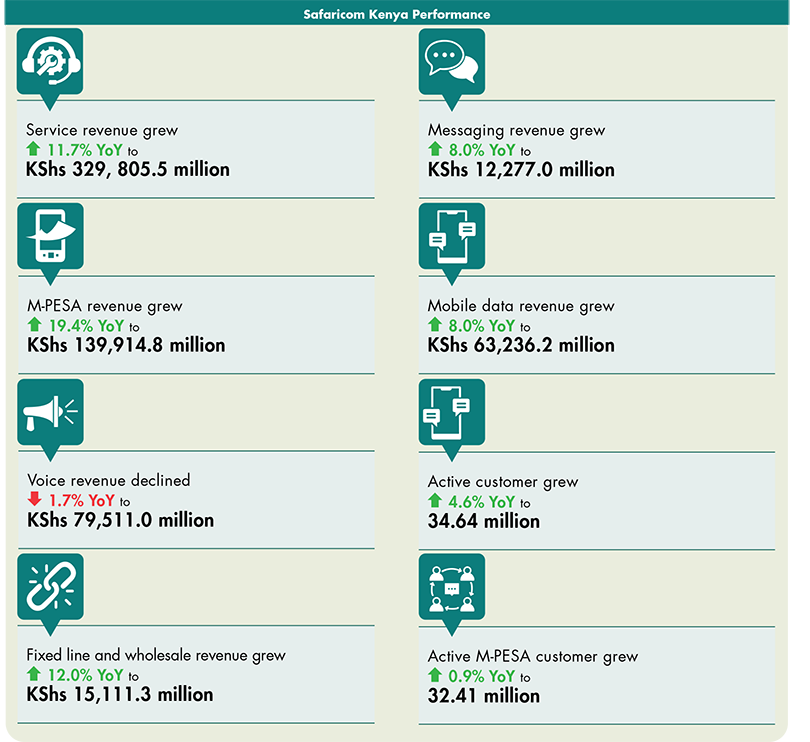Select the text M-PESA revenue grew
The image size is (810, 742).
coord(105,306)
